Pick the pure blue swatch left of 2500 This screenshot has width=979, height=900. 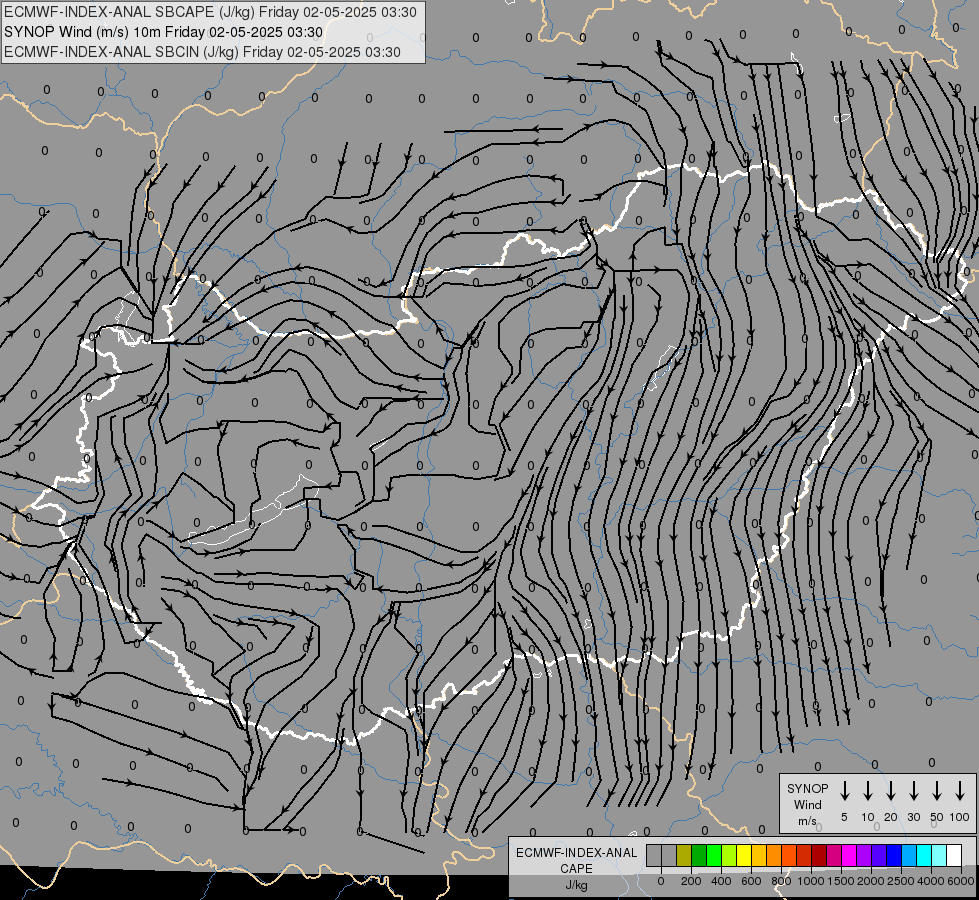click(x=893, y=855)
